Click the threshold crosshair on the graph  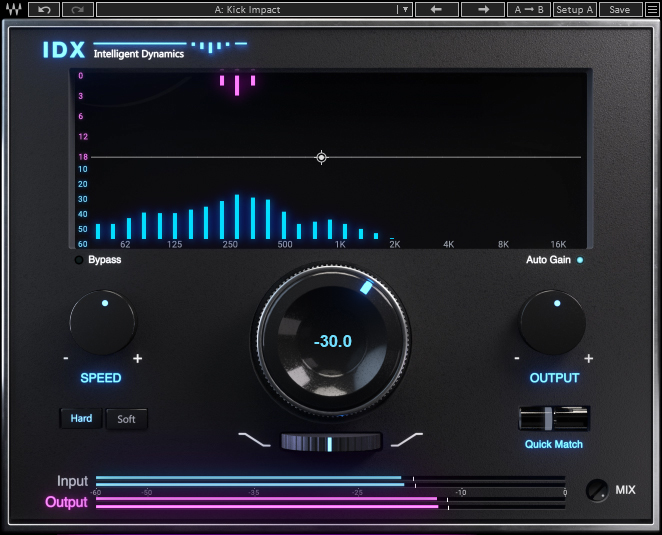pyautogui.click(x=321, y=157)
